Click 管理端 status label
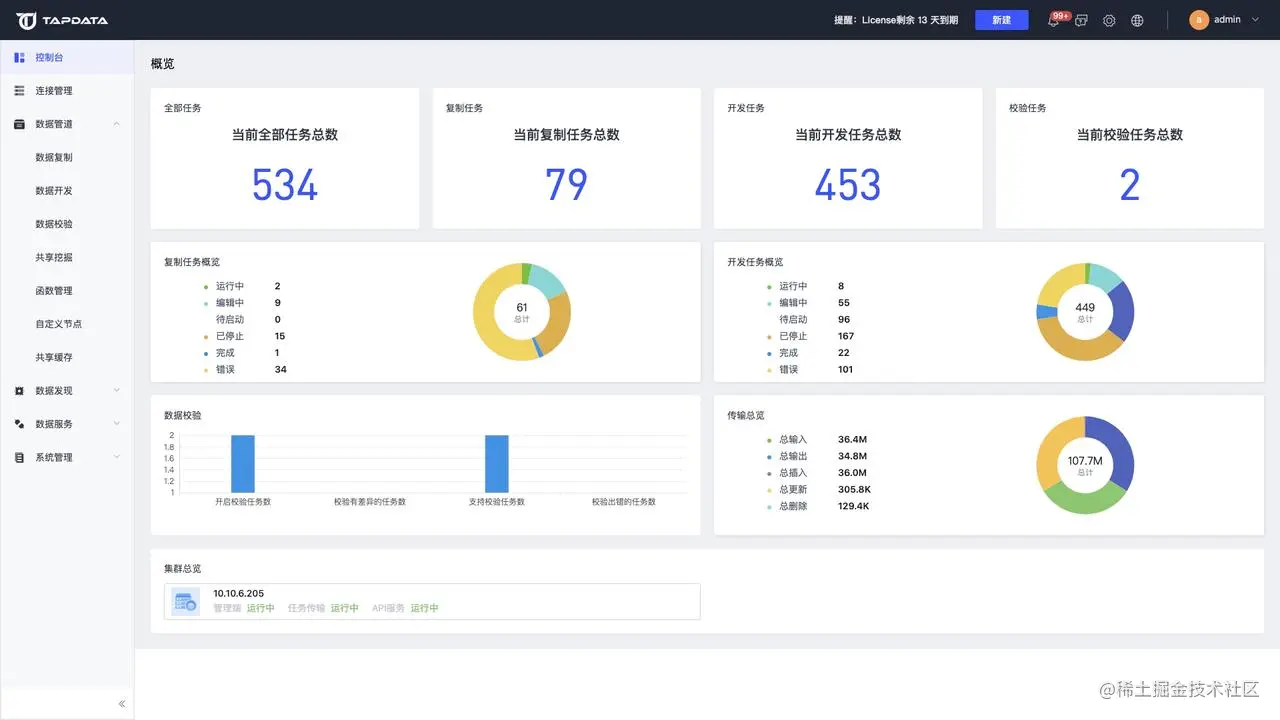This screenshot has height=720, width=1280. point(227,608)
